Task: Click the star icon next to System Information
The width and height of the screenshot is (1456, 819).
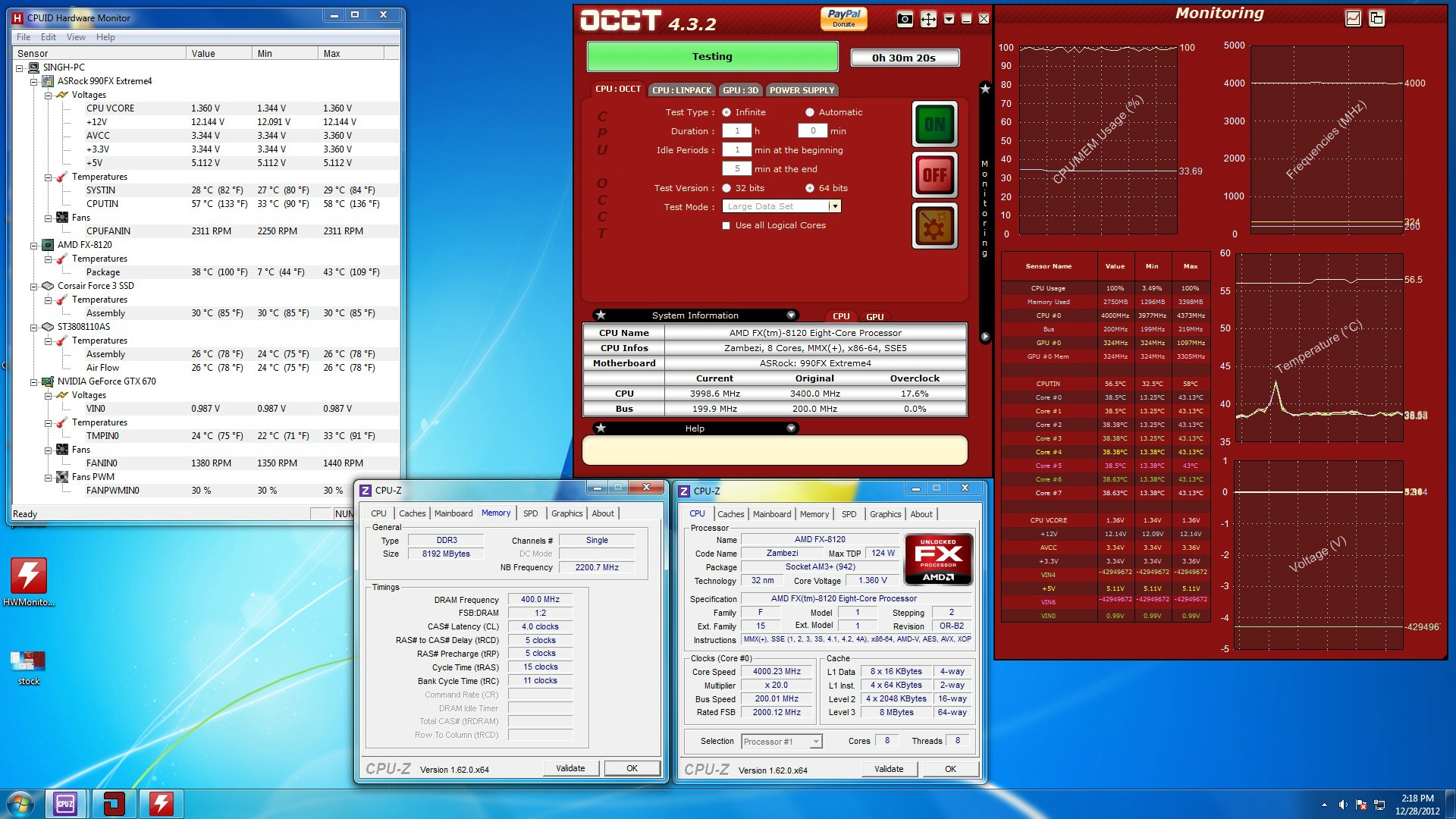Action: click(x=601, y=315)
